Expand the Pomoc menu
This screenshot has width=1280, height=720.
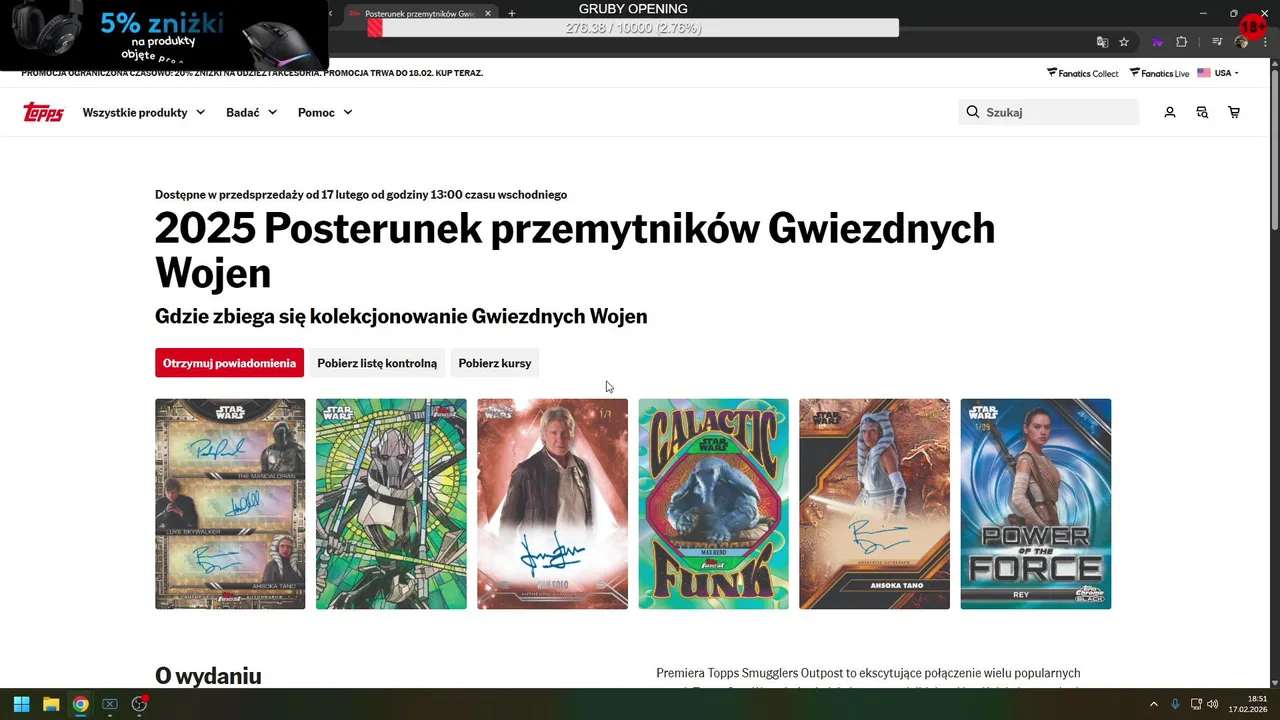point(325,112)
